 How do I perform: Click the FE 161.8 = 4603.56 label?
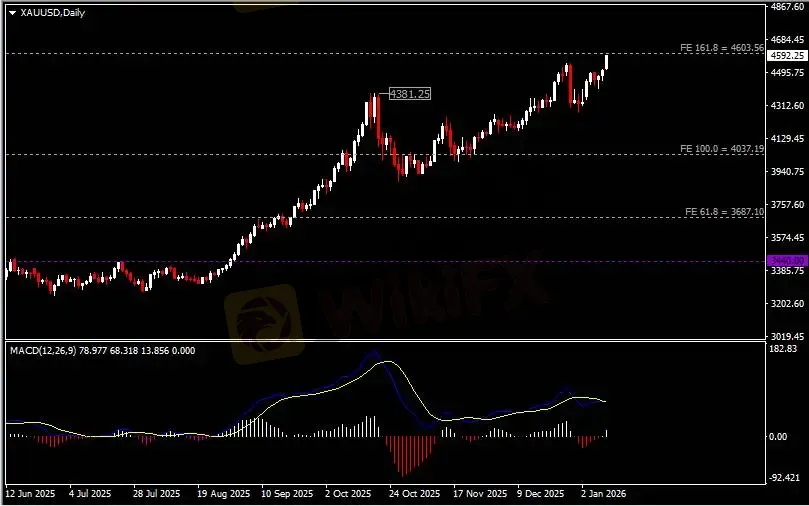(x=721, y=47)
